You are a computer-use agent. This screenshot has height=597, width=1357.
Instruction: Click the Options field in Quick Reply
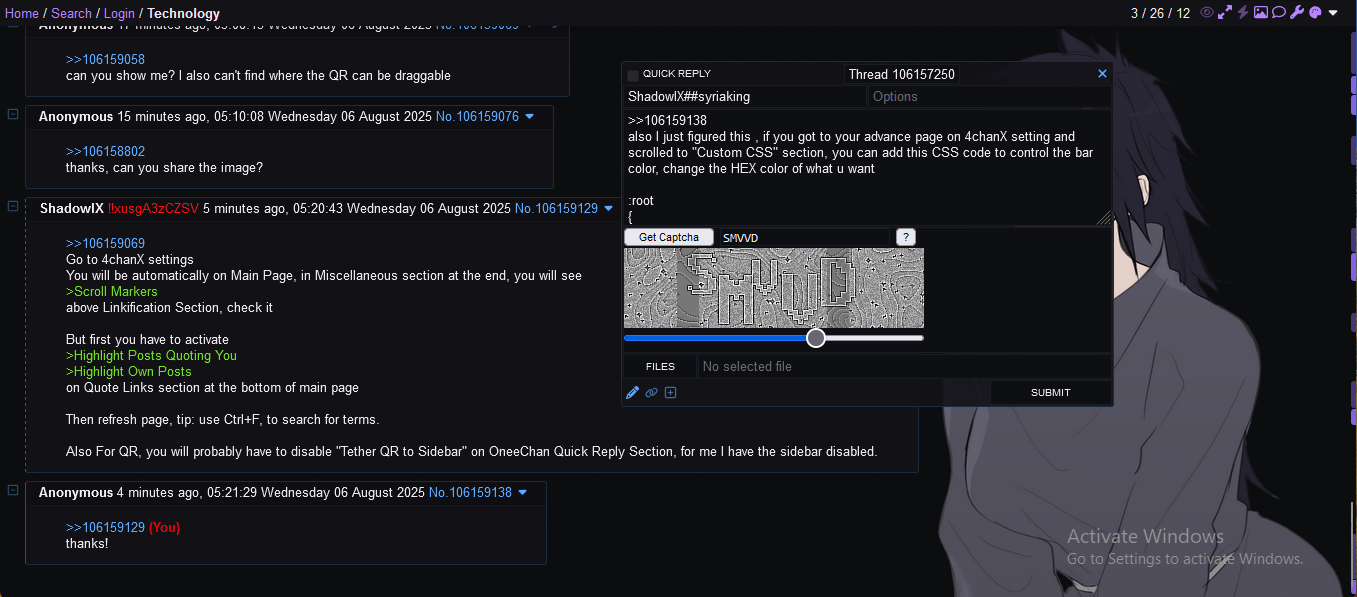[x=990, y=97]
